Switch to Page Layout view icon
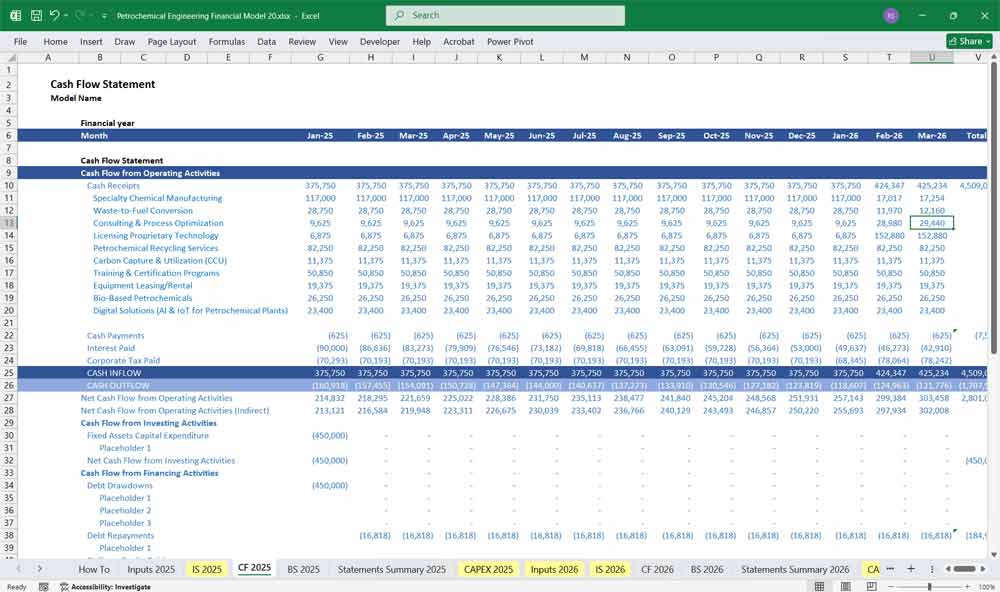This screenshot has width=1000, height=592. (847, 586)
